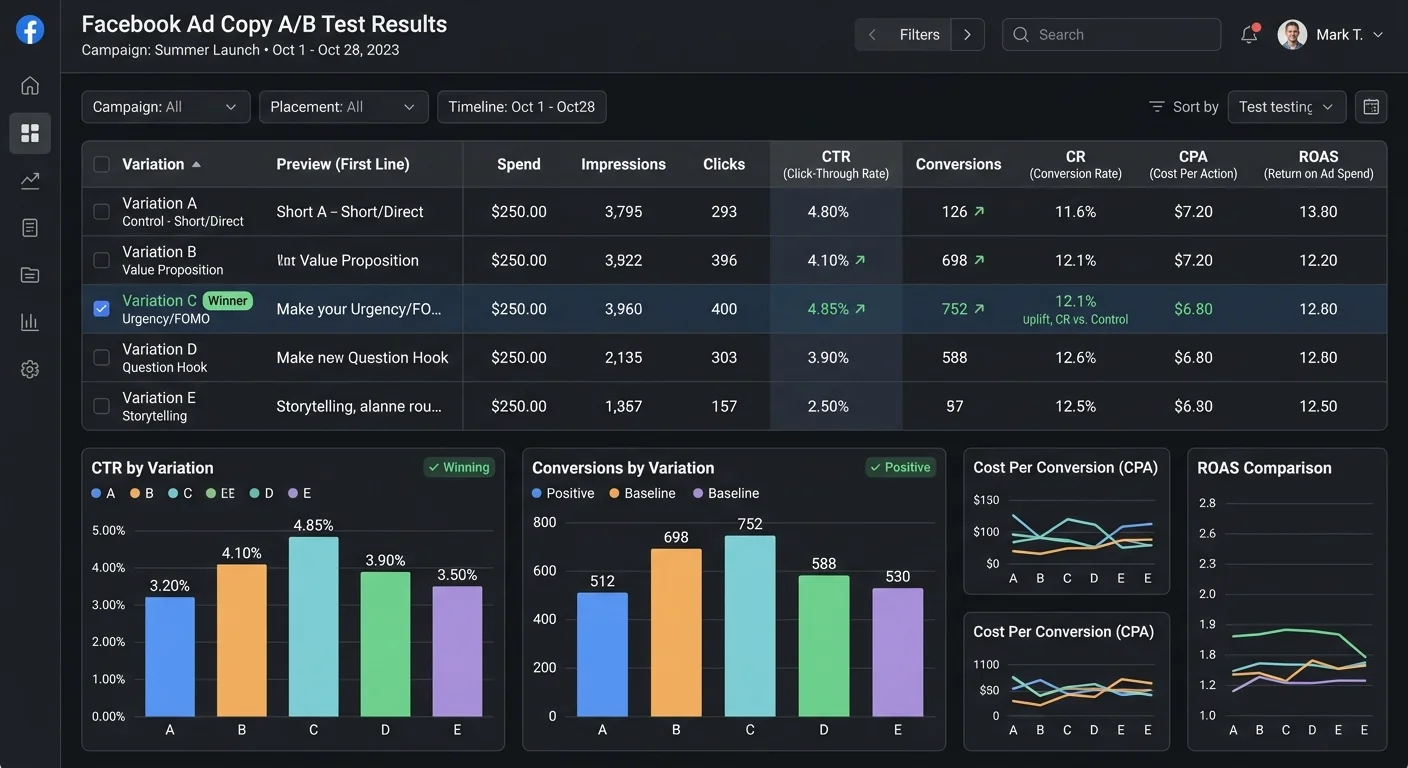Click uplift arrow next to 126 conversions

(979, 211)
